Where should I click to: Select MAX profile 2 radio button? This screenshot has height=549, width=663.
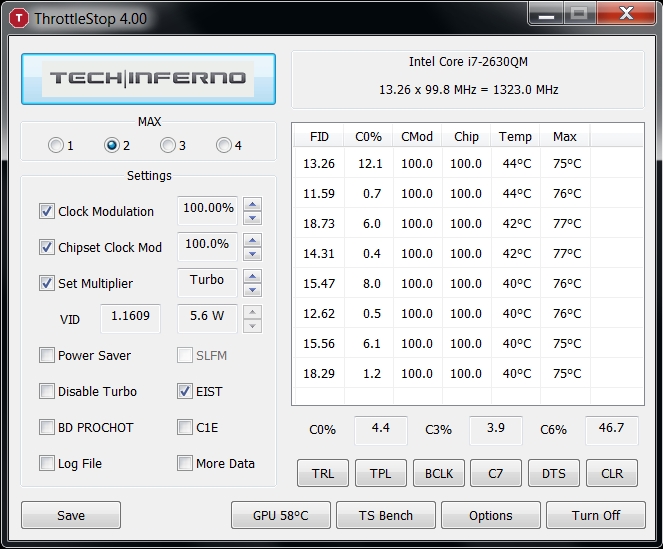[x=112, y=145]
